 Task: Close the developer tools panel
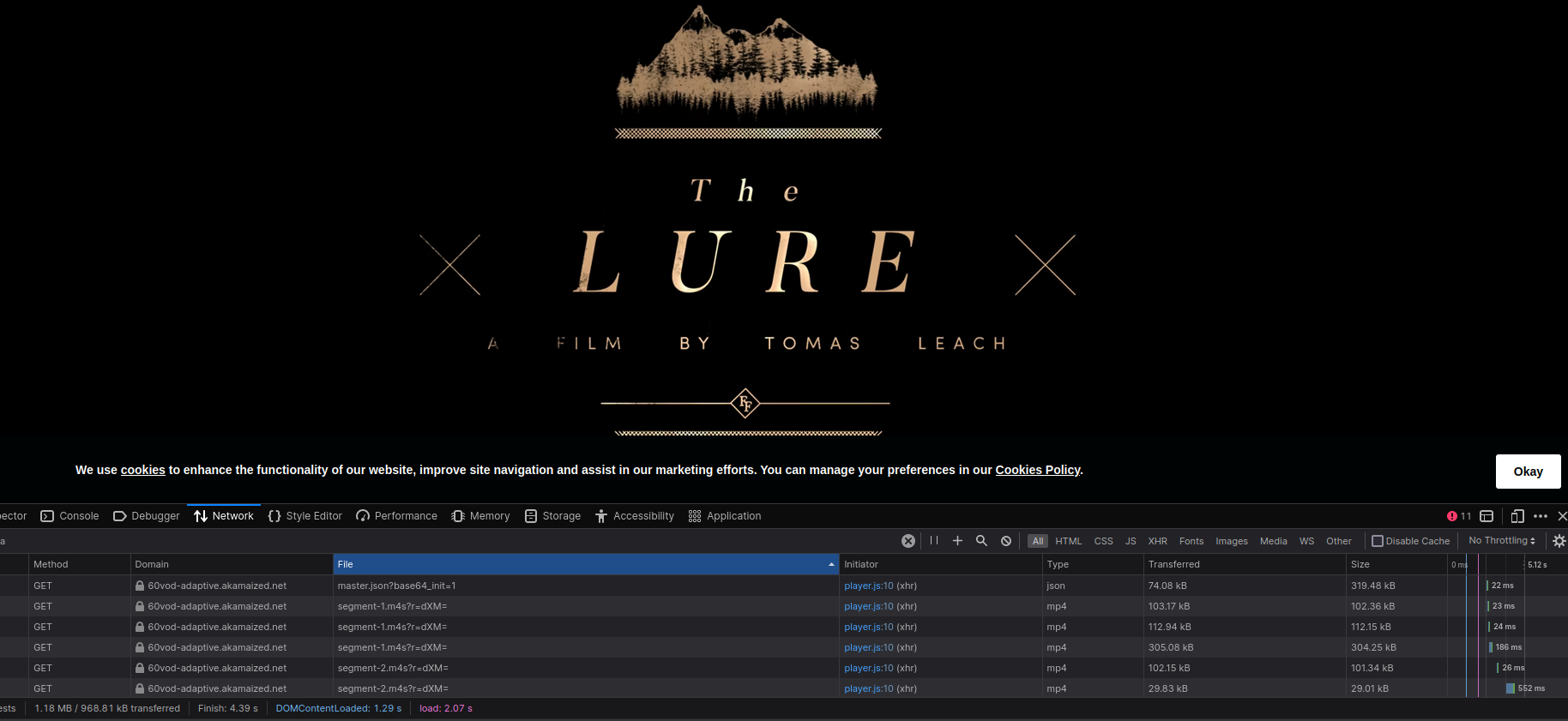click(x=1562, y=516)
